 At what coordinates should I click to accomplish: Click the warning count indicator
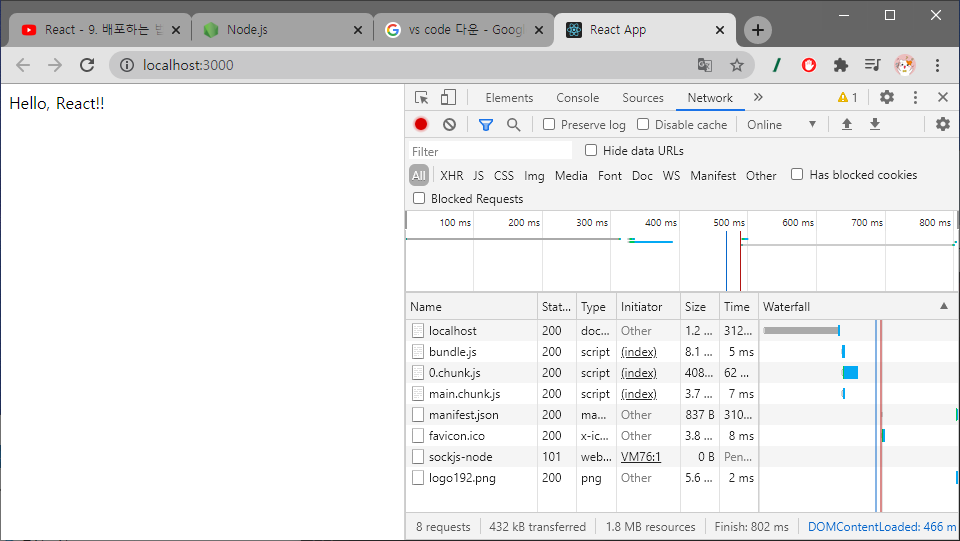pyautogui.click(x=847, y=97)
